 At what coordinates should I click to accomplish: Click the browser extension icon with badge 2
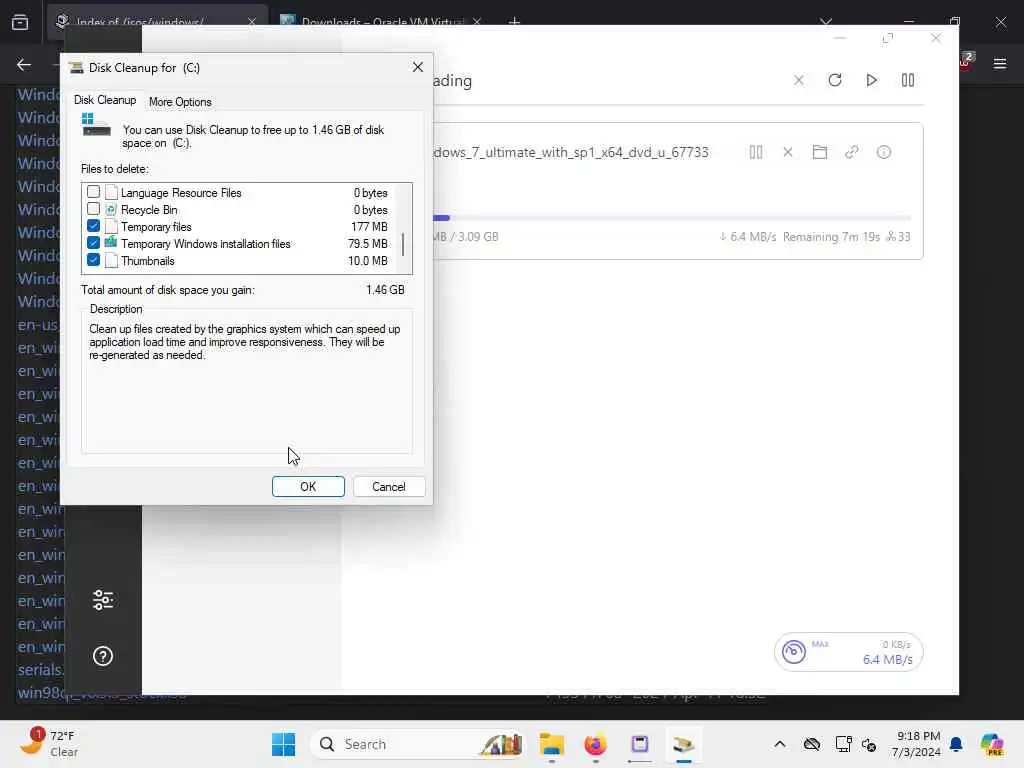click(x=966, y=61)
